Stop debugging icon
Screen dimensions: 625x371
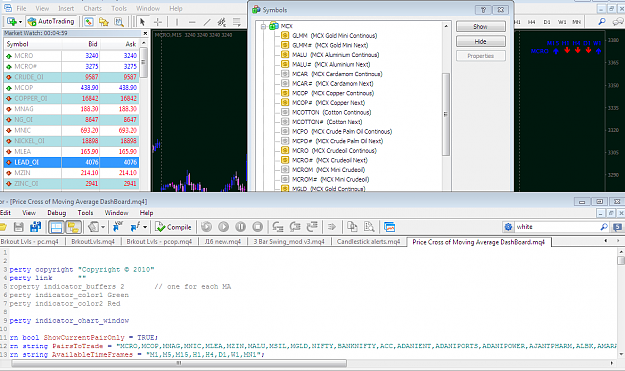pos(257,227)
